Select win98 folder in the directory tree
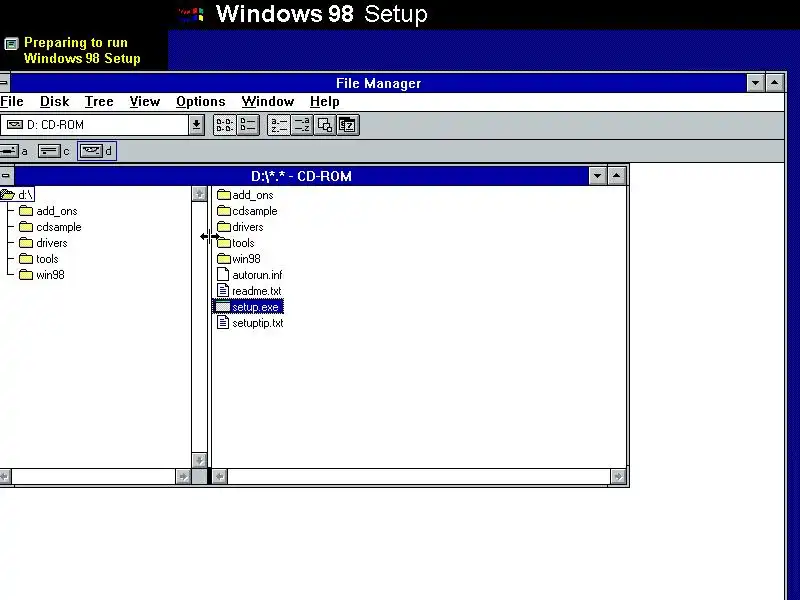This screenshot has width=800, height=600. point(42,275)
